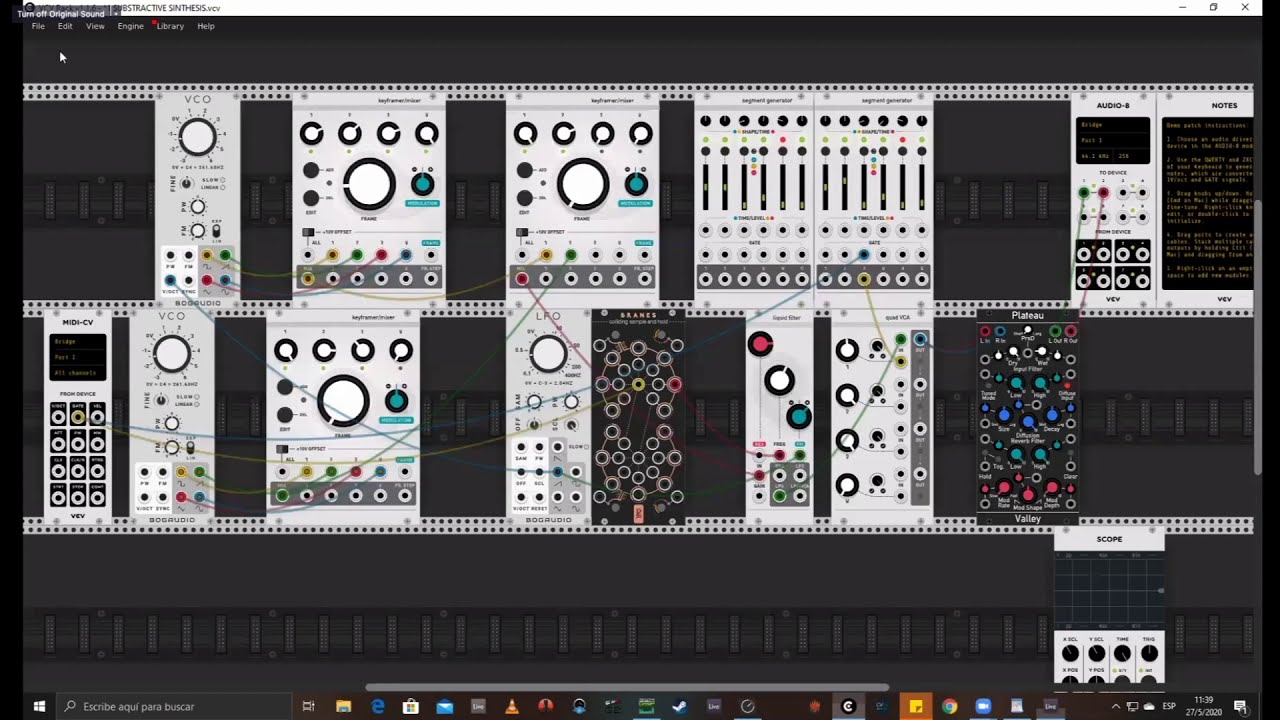The width and height of the screenshot is (1280, 720).
Task: Open the AUDIO-8 sample rate 44.1 kHz selector
Action: (x=1094, y=156)
